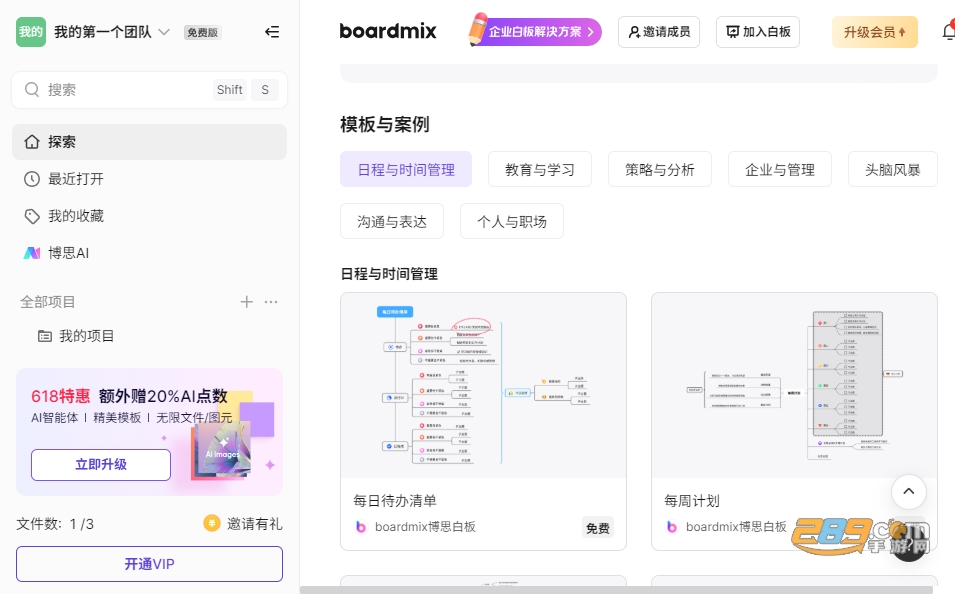Click the home icon beside 探索
The height and width of the screenshot is (594, 955).
click(x=32, y=142)
